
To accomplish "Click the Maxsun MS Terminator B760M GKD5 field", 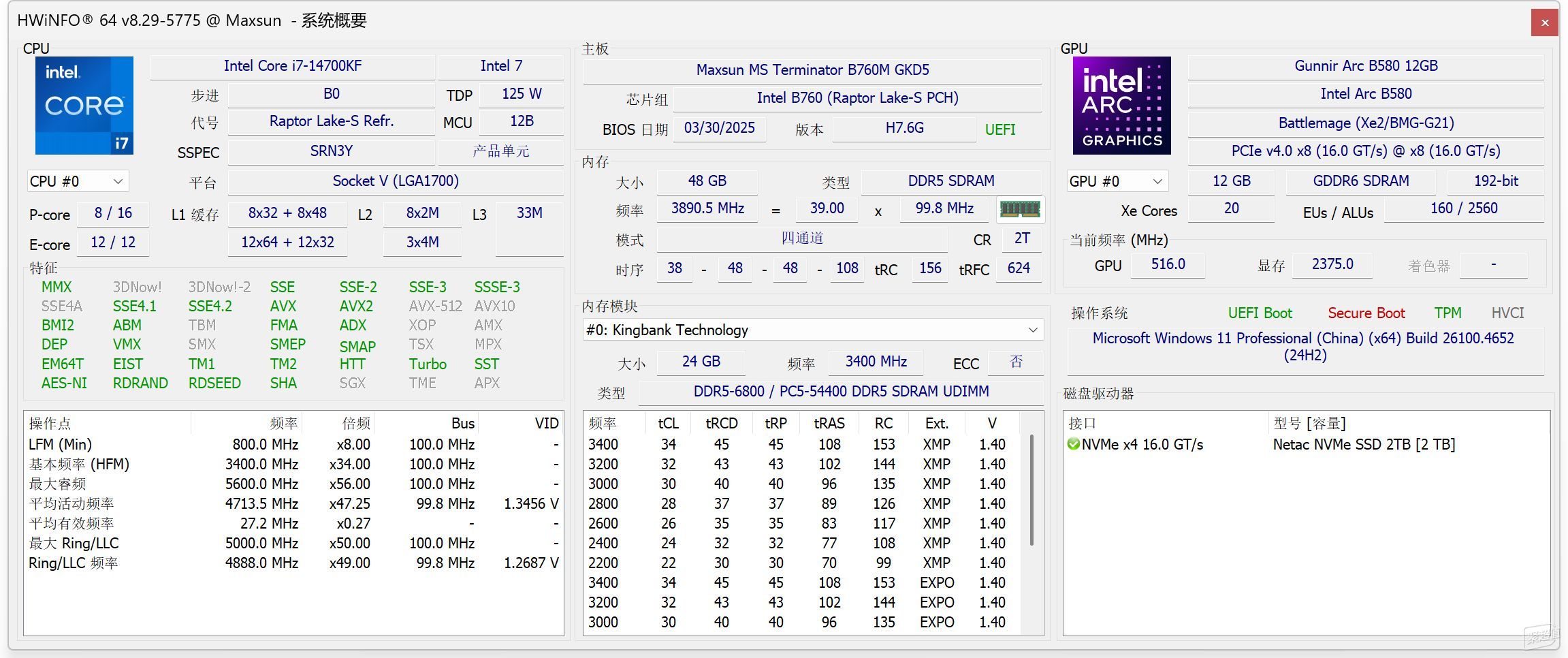I will click(x=813, y=70).
